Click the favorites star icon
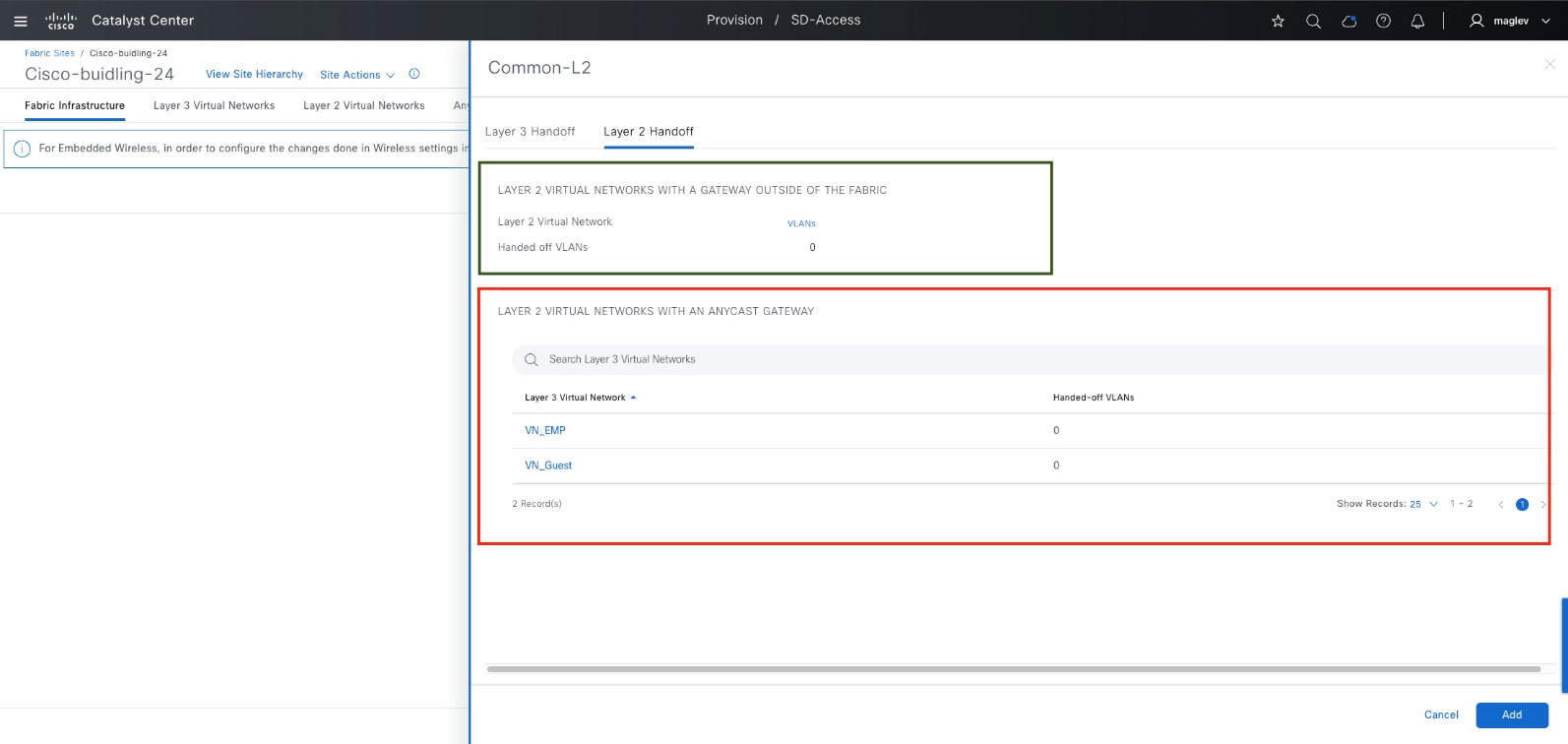This screenshot has width=1568, height=744. point(1278,21)
